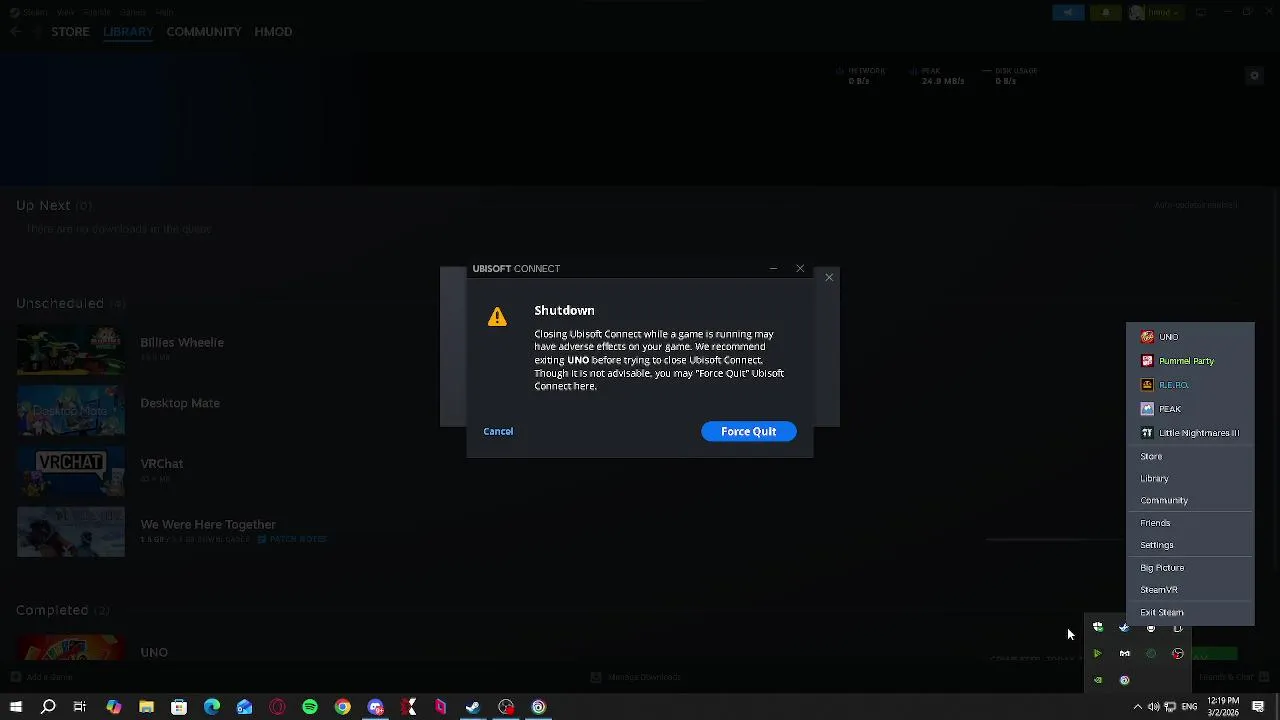Click red-black circular tray overflow icon
The image size is (1280, 720).
[1178, 653]
